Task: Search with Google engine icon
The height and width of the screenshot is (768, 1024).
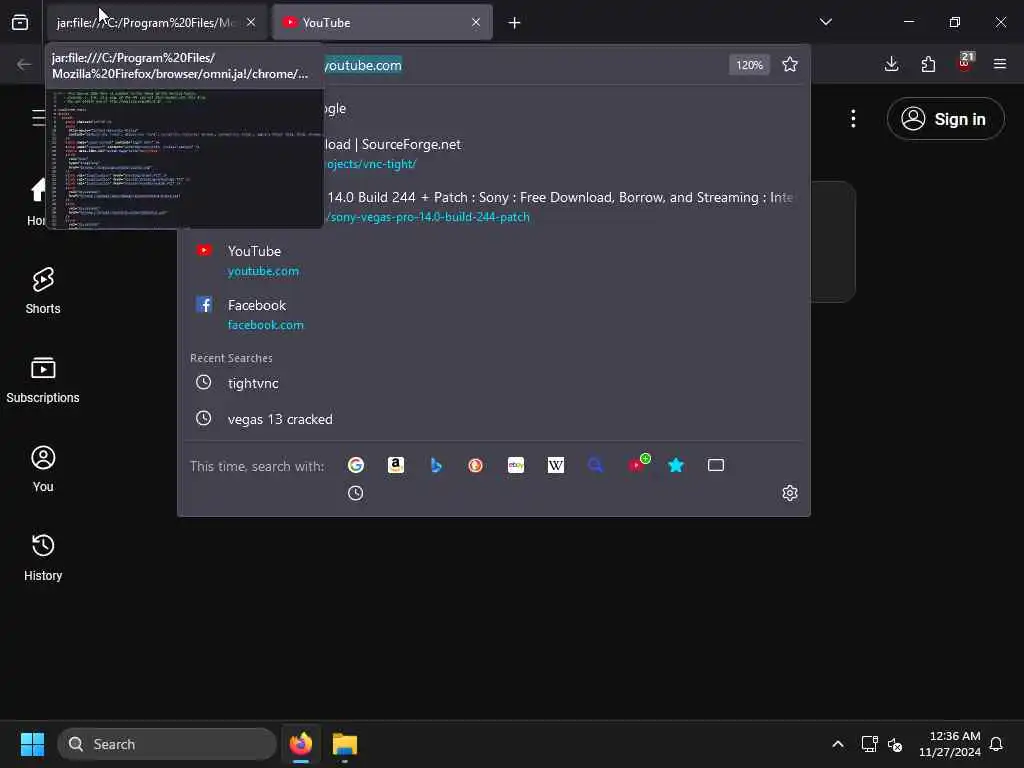Action: (x=356, y=465)
